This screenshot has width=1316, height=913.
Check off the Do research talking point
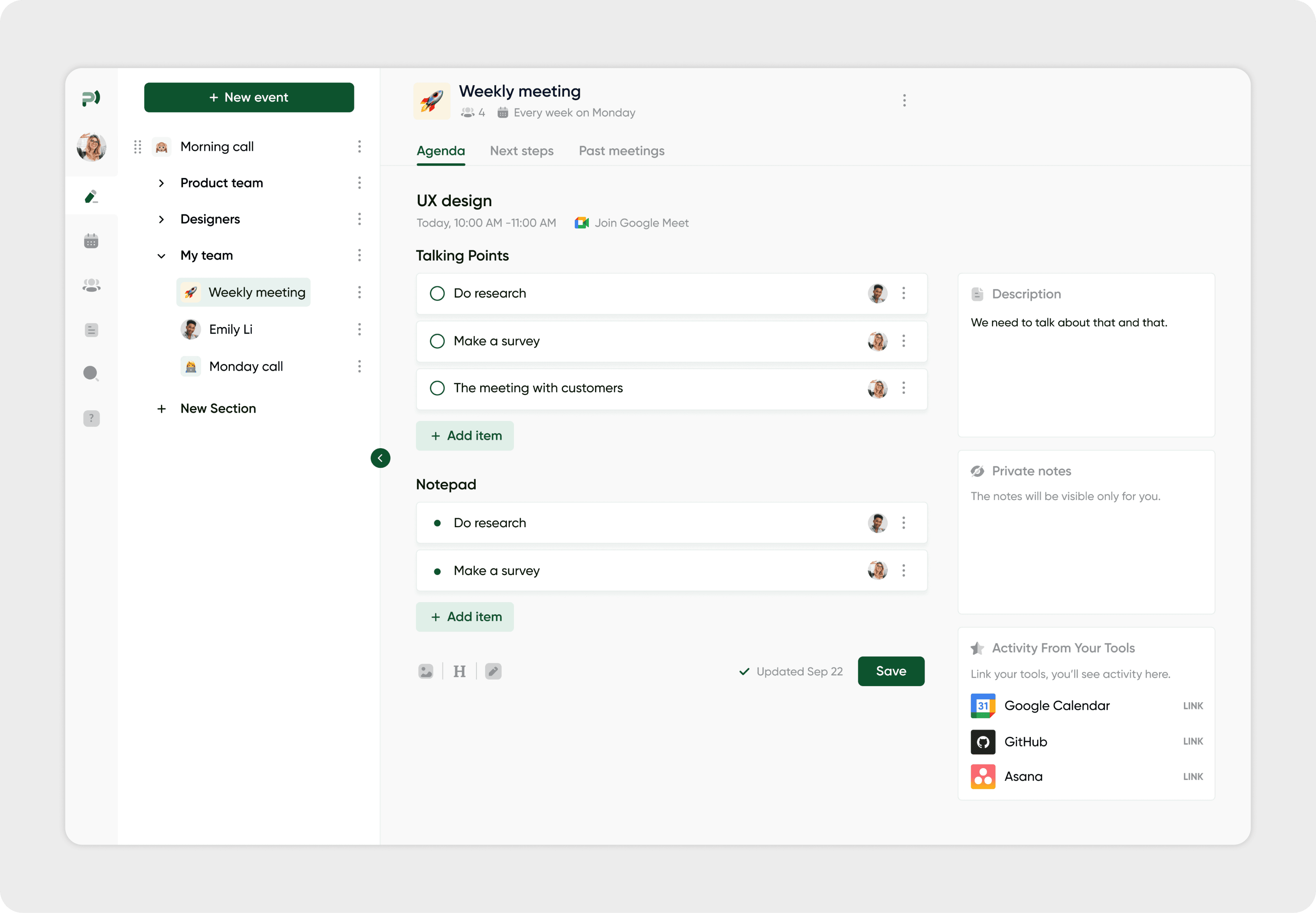tap(437, 293)
